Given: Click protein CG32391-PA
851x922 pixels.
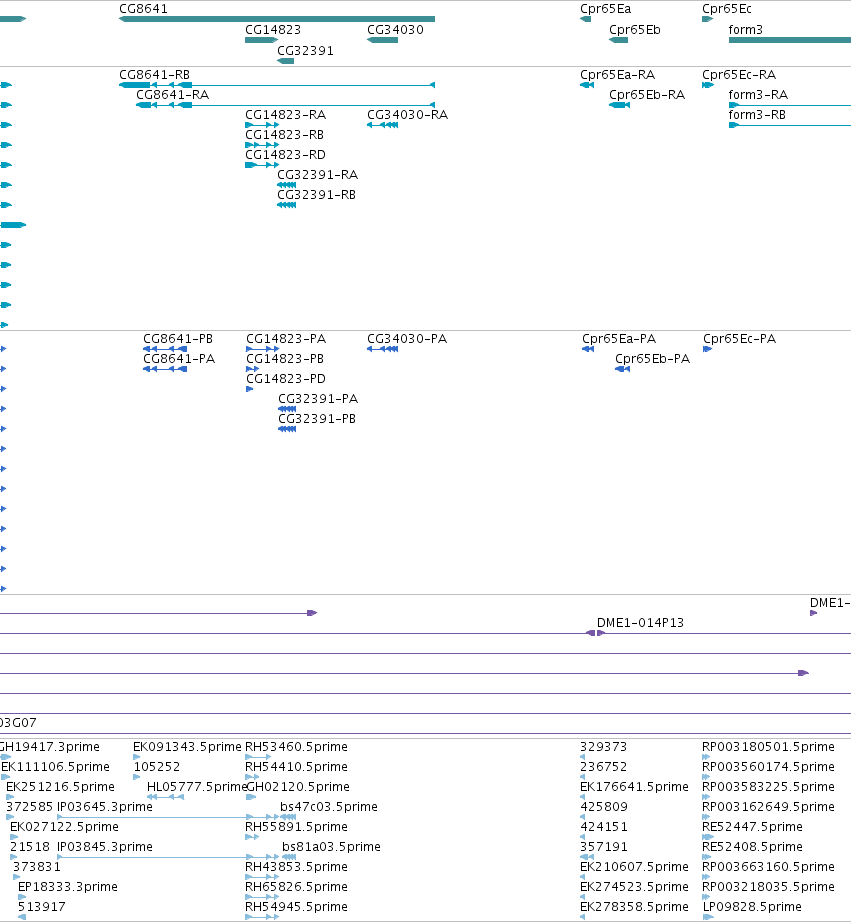Looking at the screenshot, I should (287, 409).
